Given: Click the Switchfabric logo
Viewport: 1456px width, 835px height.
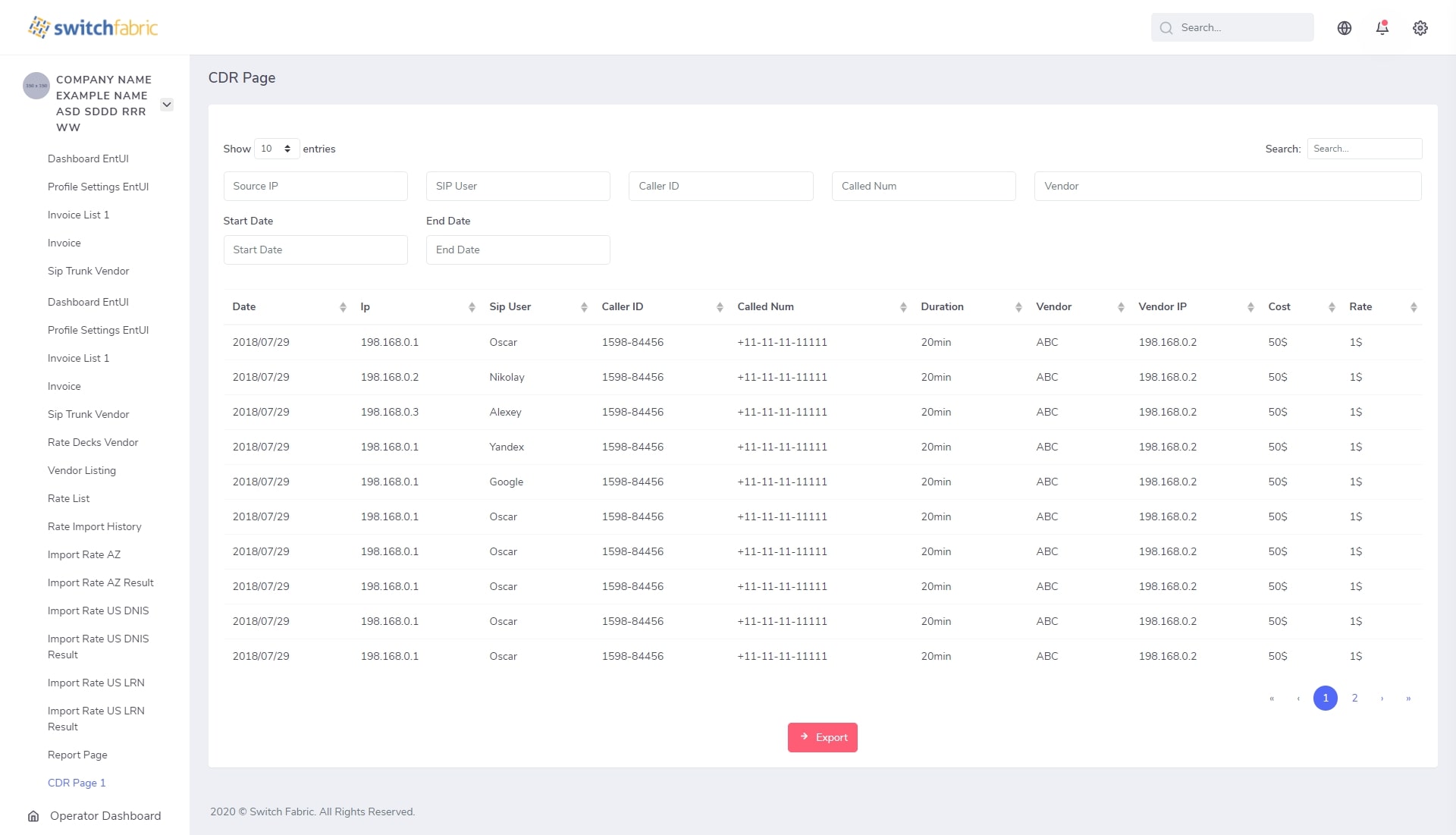Looking at the screenshot, I should pos(93,28).
